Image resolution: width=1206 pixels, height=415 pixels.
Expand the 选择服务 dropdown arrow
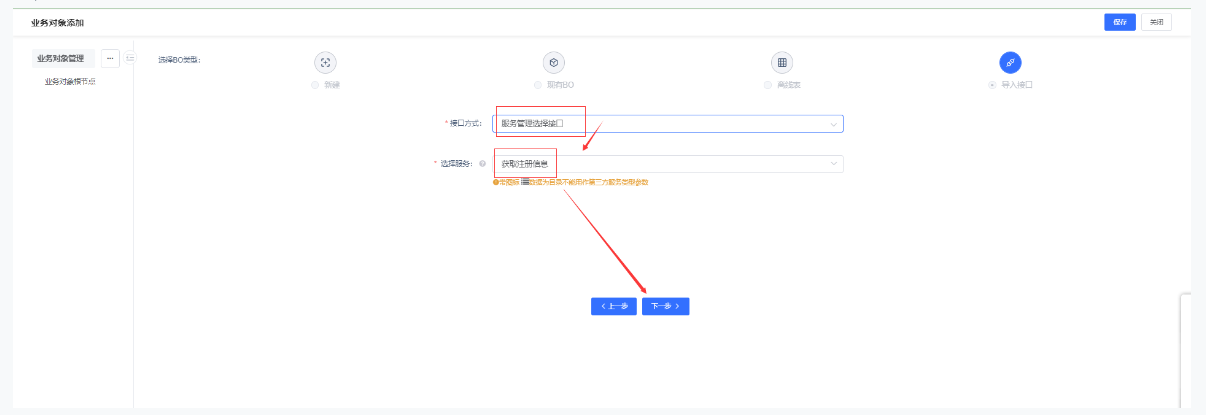tap(834, 164)
